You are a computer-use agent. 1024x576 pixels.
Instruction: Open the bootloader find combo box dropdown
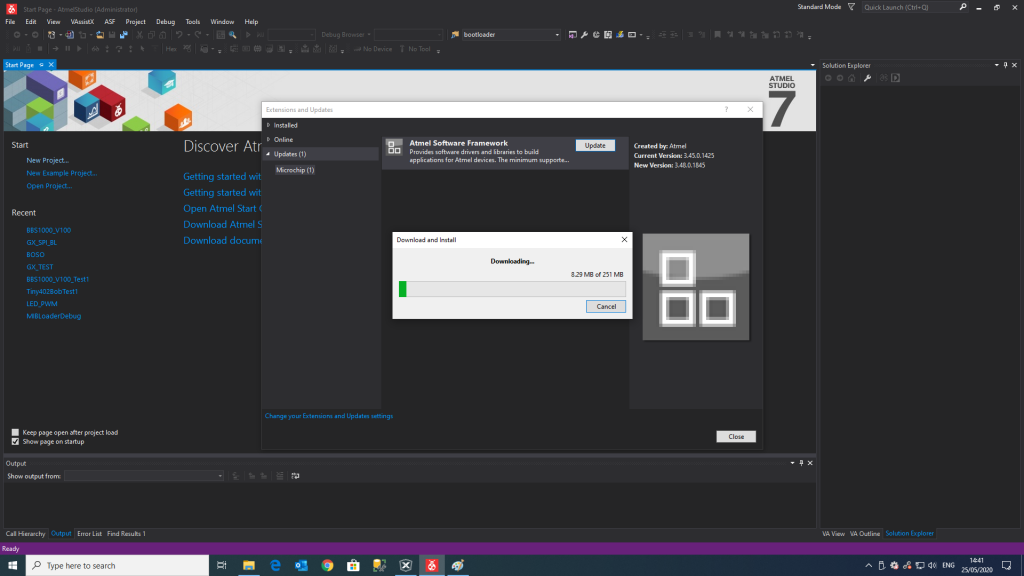[557, 35]
